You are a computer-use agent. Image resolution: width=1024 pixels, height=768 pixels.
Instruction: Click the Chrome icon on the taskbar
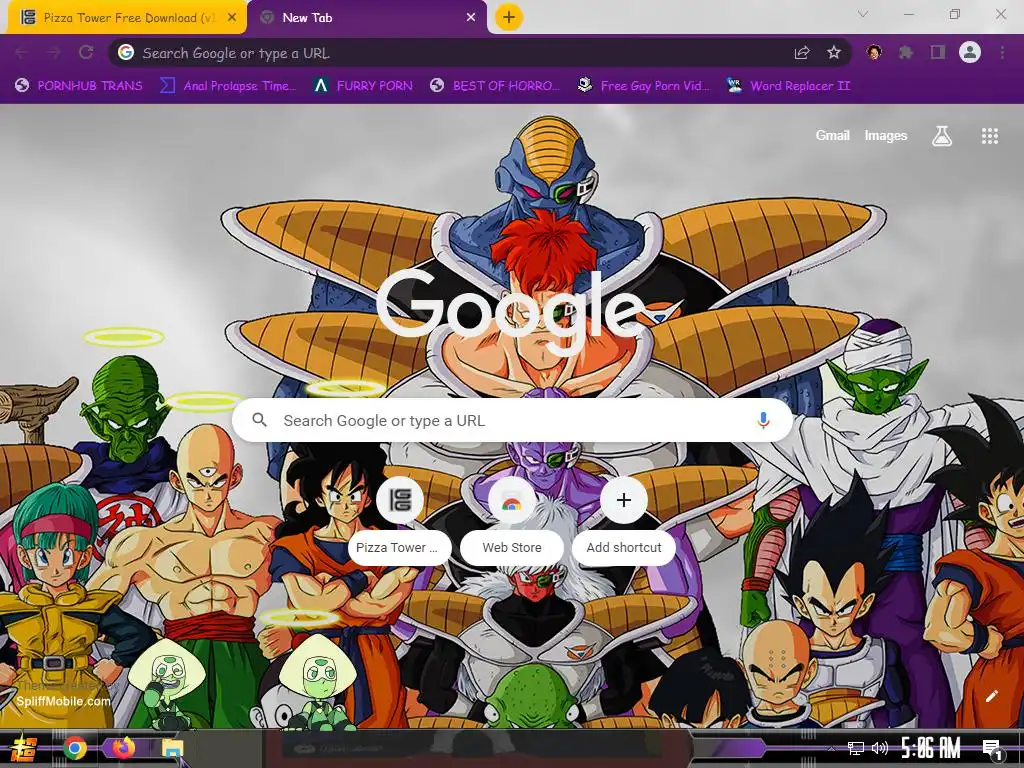click(75, 748)
